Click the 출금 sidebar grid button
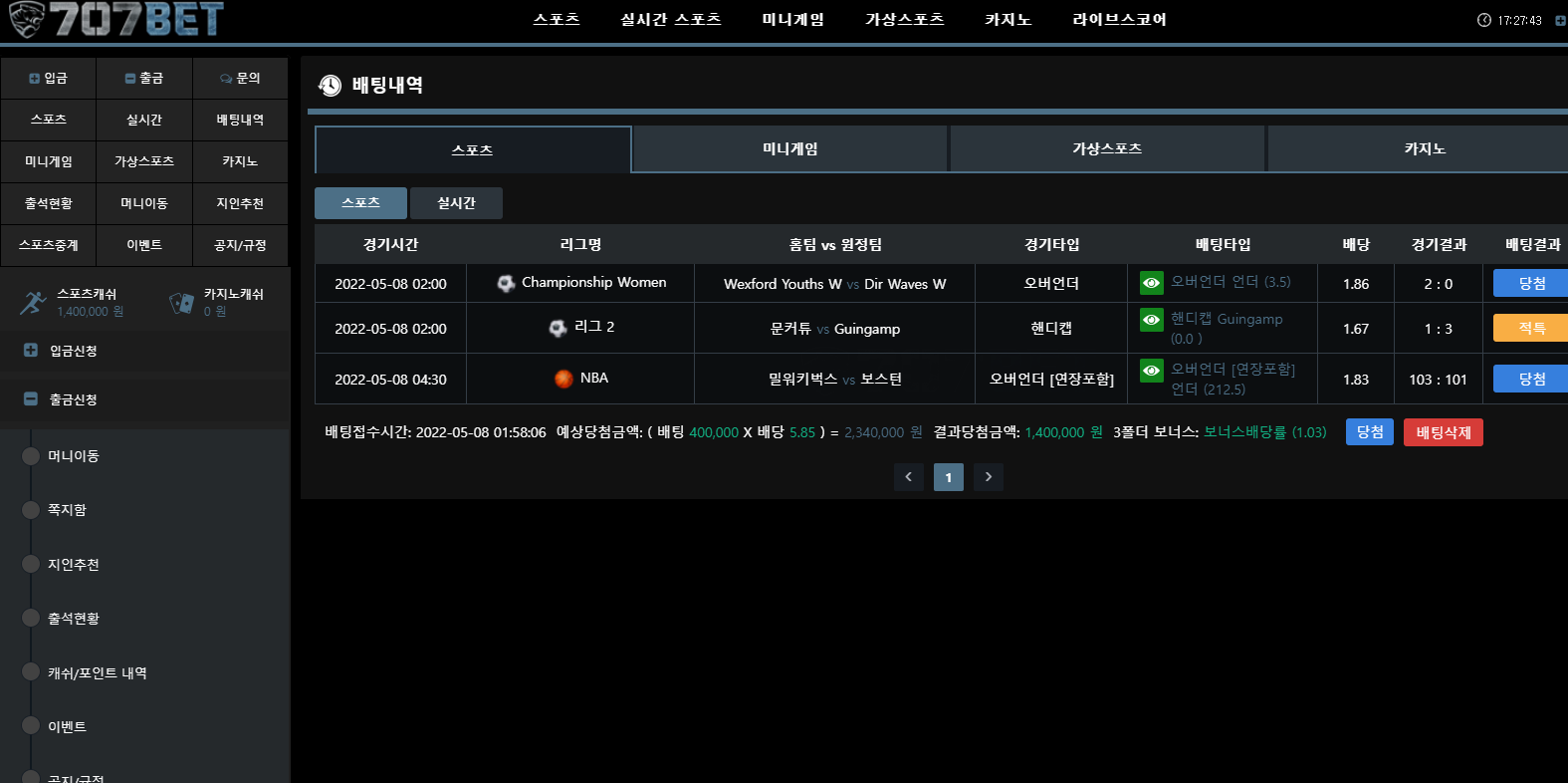 click(144, 78)
